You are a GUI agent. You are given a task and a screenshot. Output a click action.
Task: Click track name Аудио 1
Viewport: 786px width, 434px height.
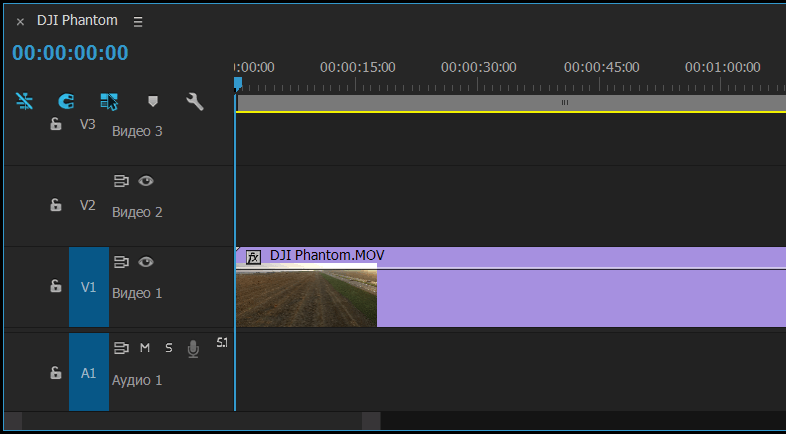point(137,380)
